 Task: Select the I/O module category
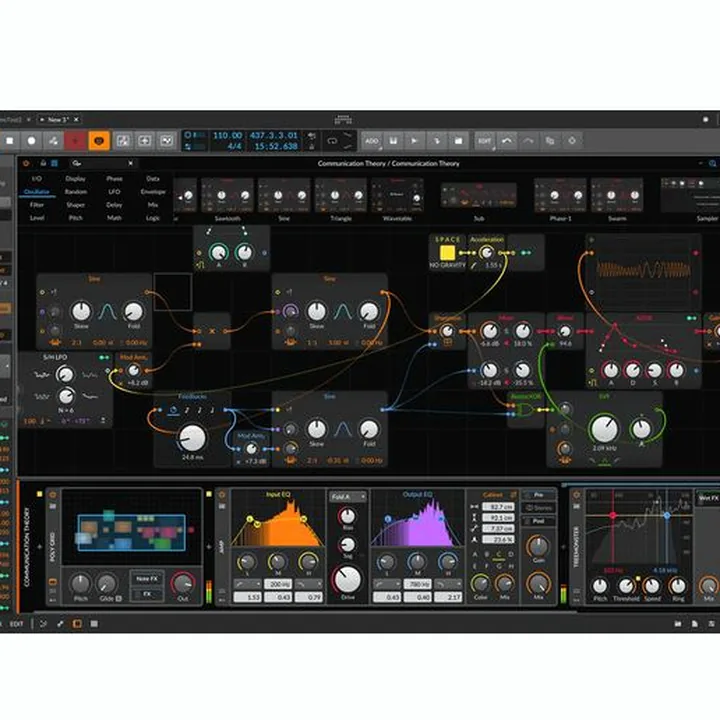(37, 178)
